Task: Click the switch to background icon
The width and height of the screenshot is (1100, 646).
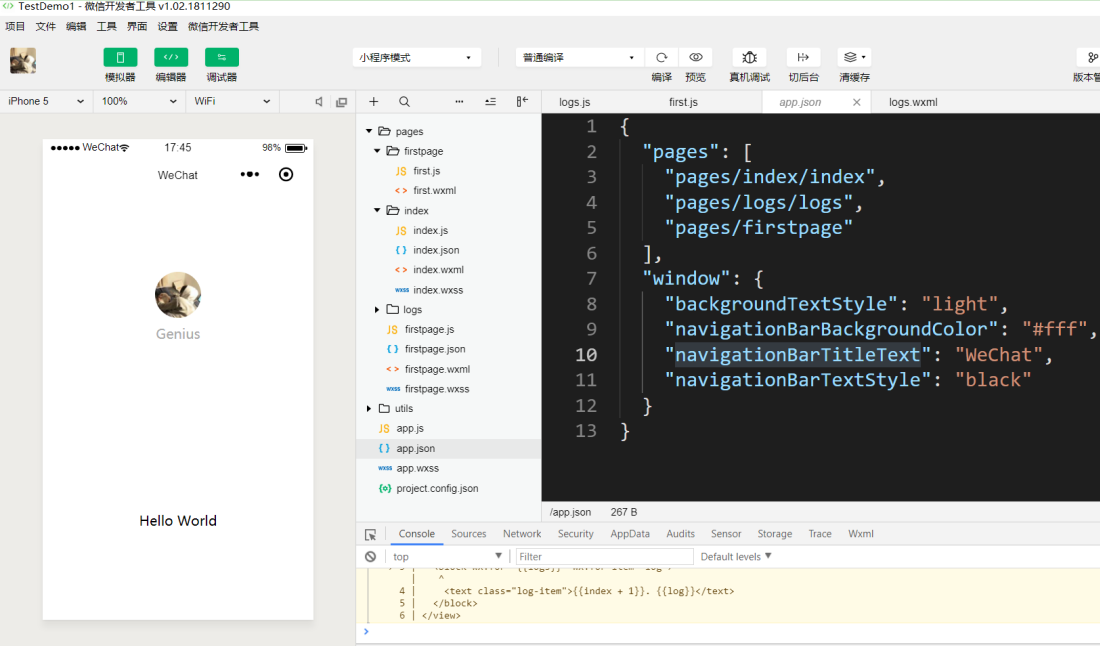Action: click(x=803, y=58)
